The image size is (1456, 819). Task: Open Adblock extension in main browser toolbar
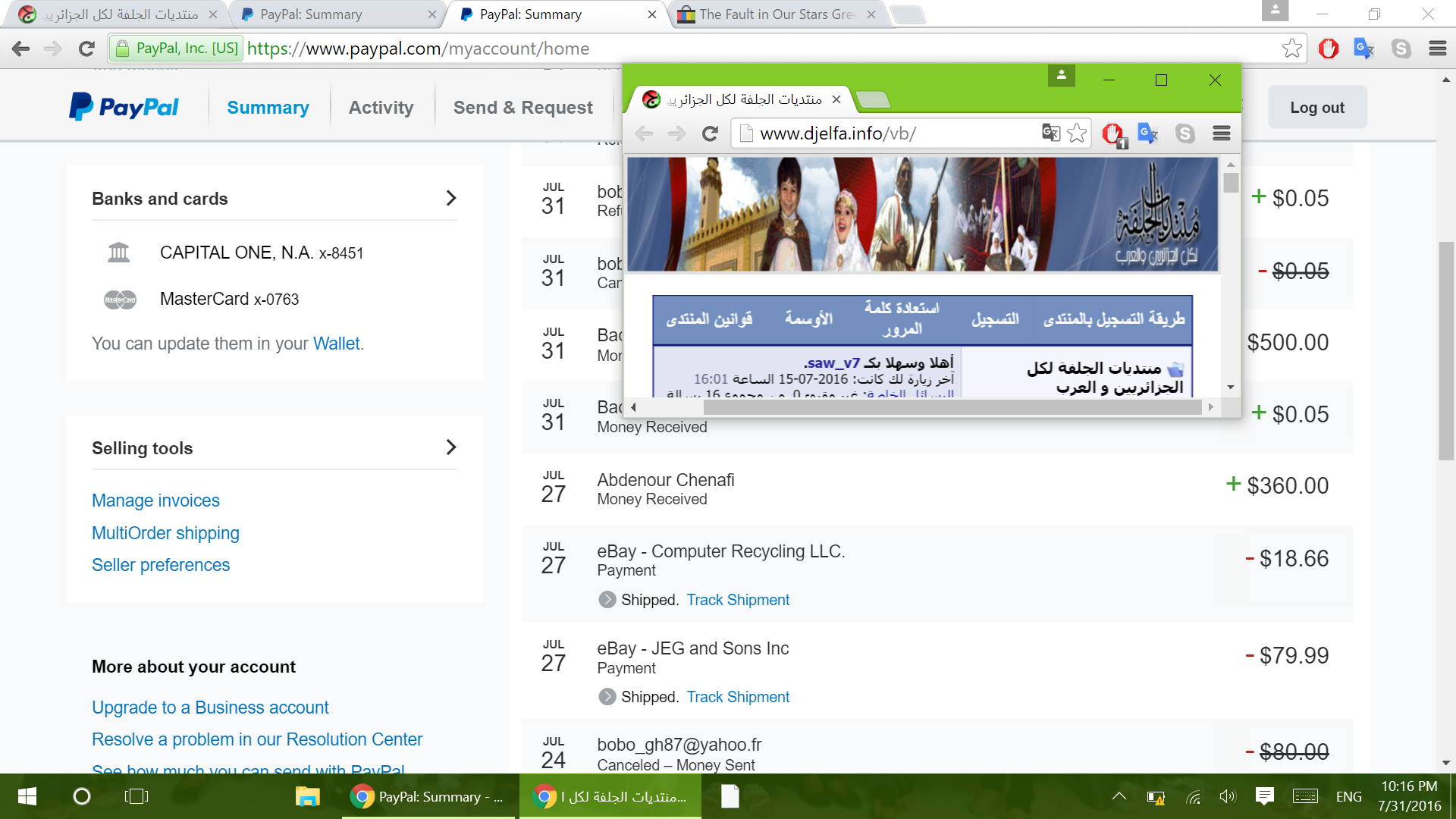click(x=1329, y=49)
